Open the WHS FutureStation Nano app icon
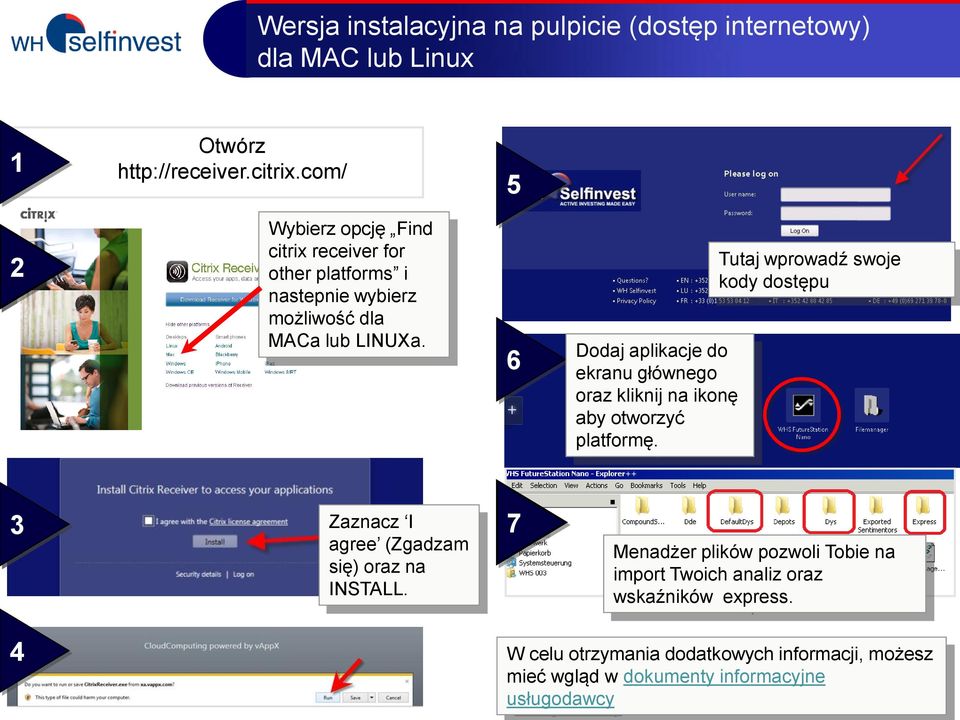Screen dimensions: 960x720 point(803,406)
